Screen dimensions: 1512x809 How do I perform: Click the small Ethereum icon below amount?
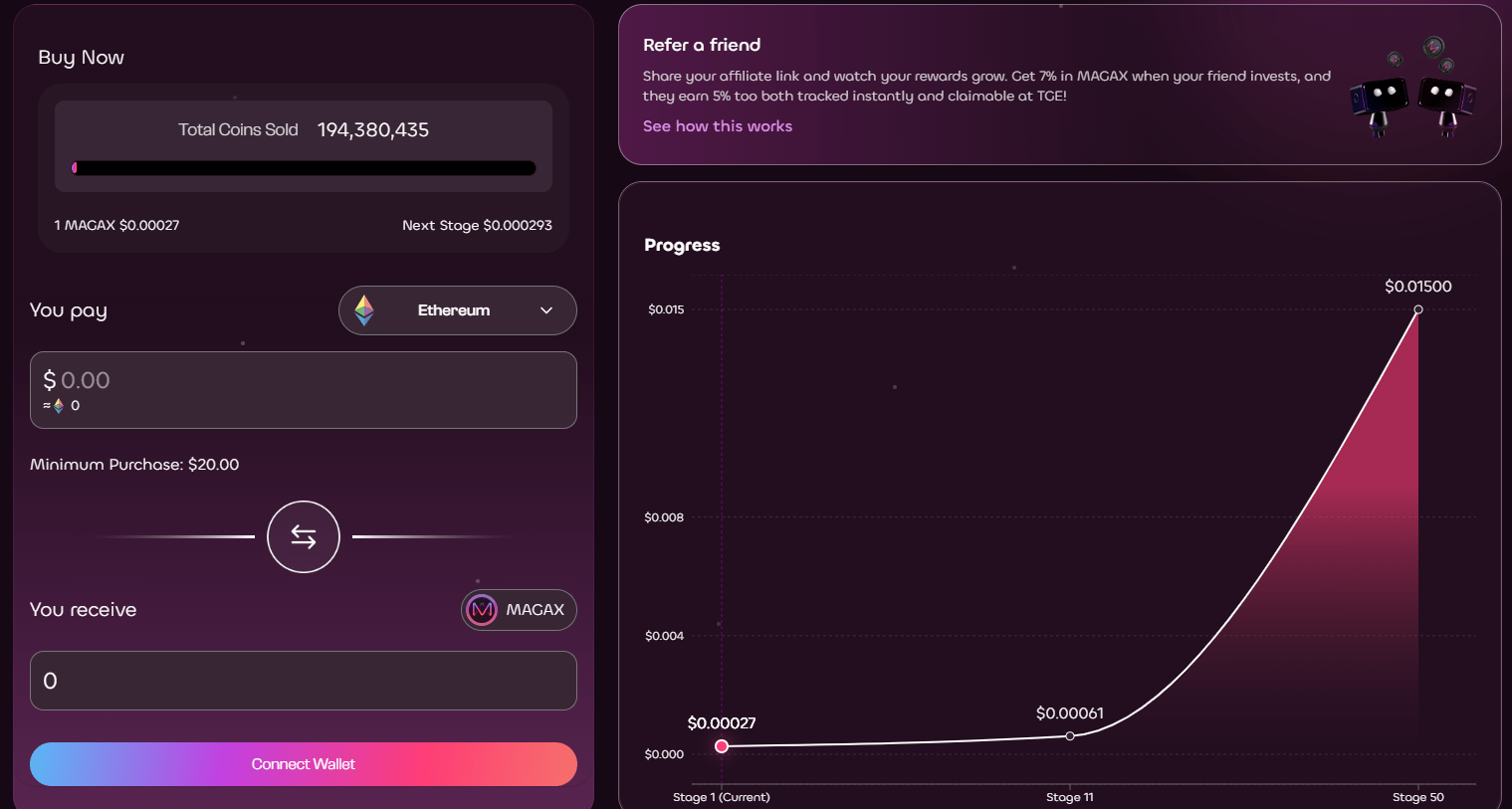click(59, 406)
